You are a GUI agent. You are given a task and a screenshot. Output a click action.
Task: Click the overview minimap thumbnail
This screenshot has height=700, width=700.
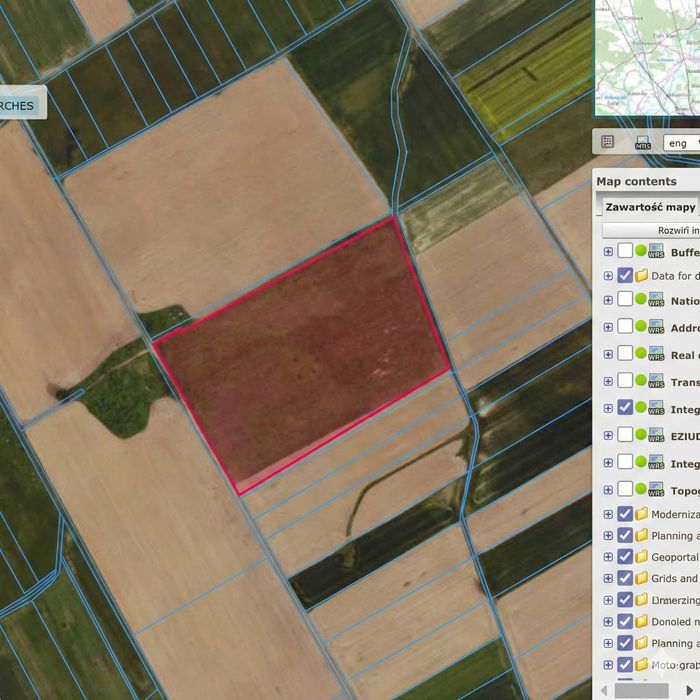[x=647, y=57]
